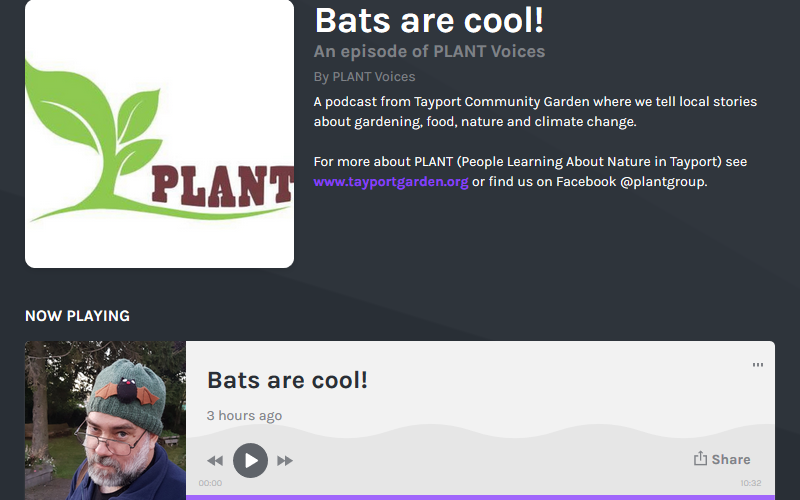Click the 00:00 elapsed time label
The width and height of the screenshot is (800, 500).
coord(210,483)
